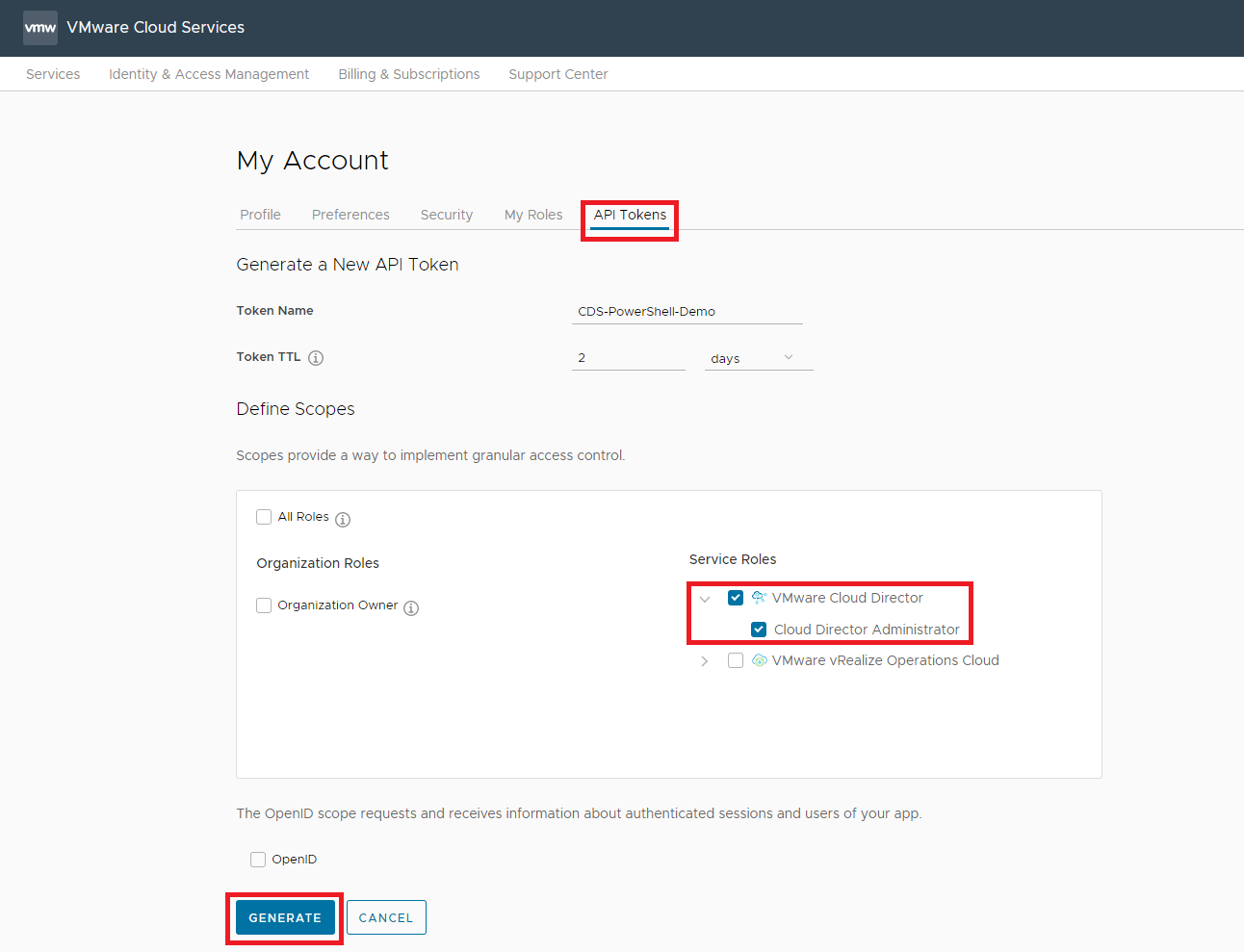This screenshot has width=1244, height=952.
Task: Select the VMware vRealize Operations Cloud checkbox
Action: pyautogui.click(x=736, y=660)
